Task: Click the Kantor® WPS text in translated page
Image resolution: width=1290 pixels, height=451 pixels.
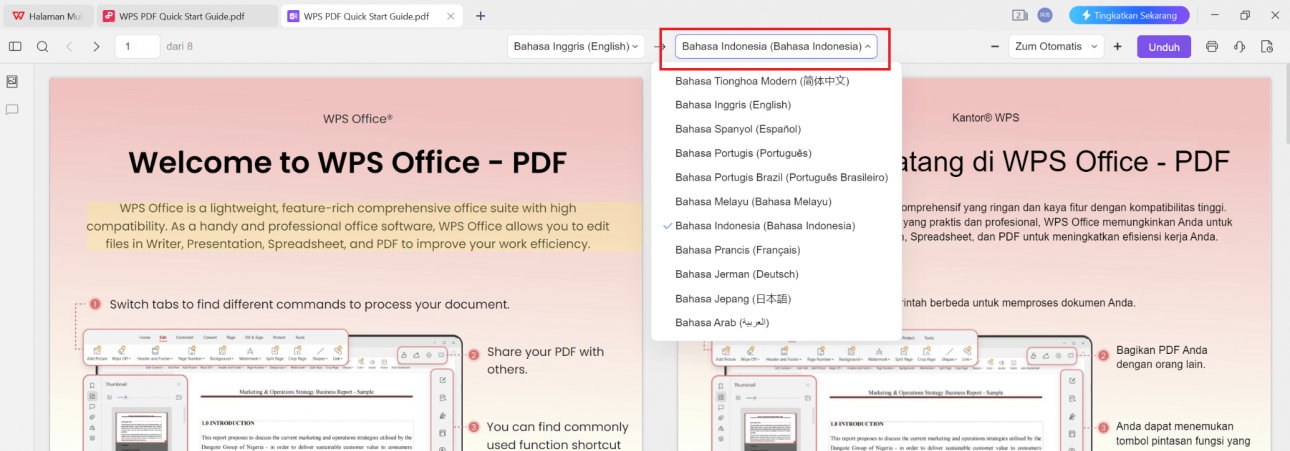Action: pos(985,118)
